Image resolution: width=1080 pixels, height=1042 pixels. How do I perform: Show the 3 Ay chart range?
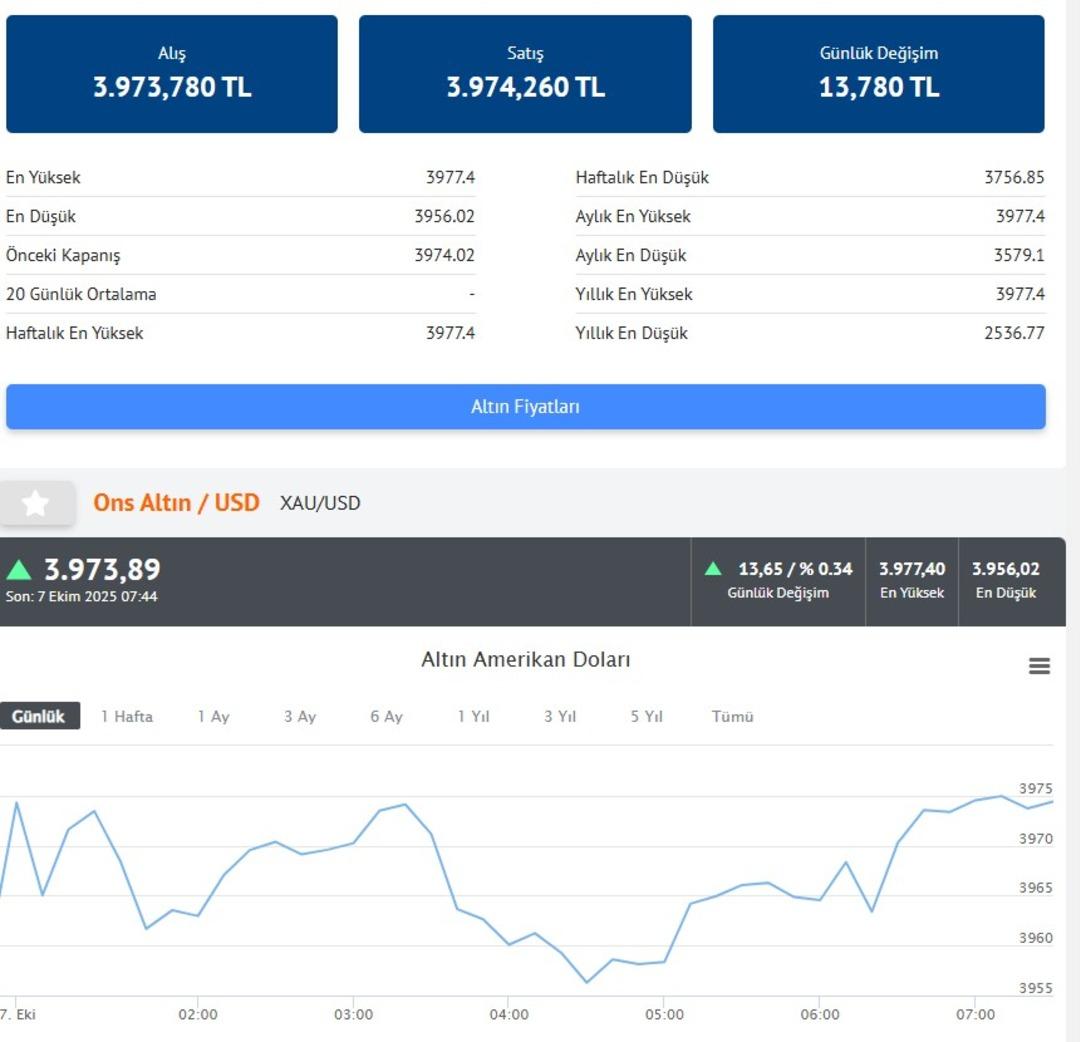point(299,716)
